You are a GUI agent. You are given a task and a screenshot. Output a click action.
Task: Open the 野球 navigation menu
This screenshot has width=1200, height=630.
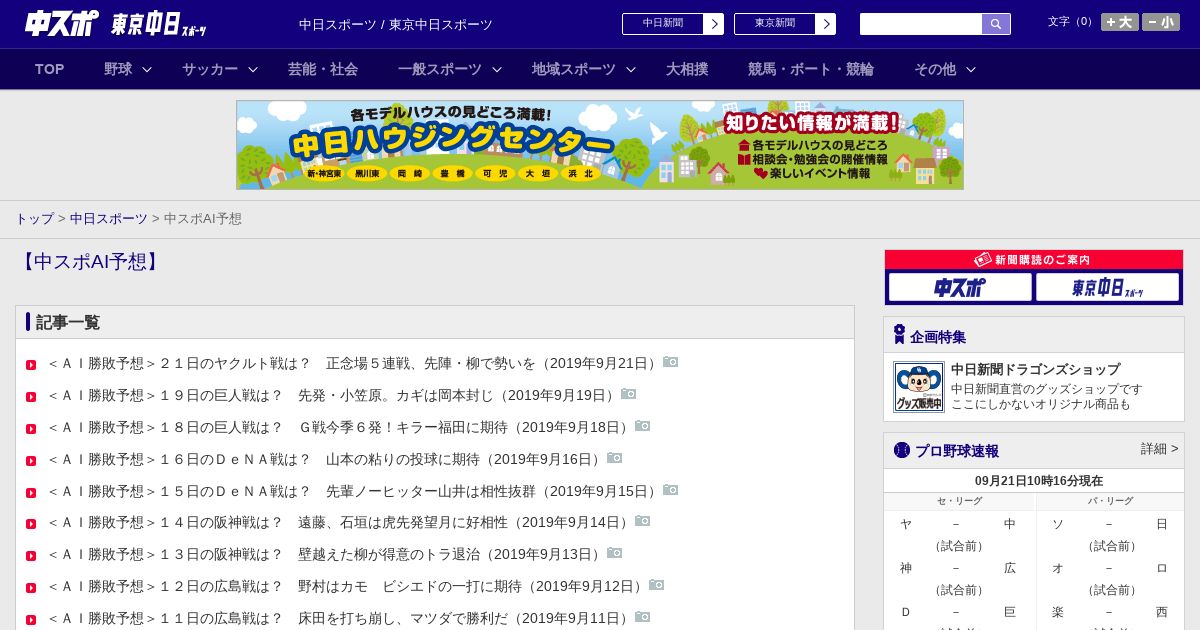coord(118,69)
